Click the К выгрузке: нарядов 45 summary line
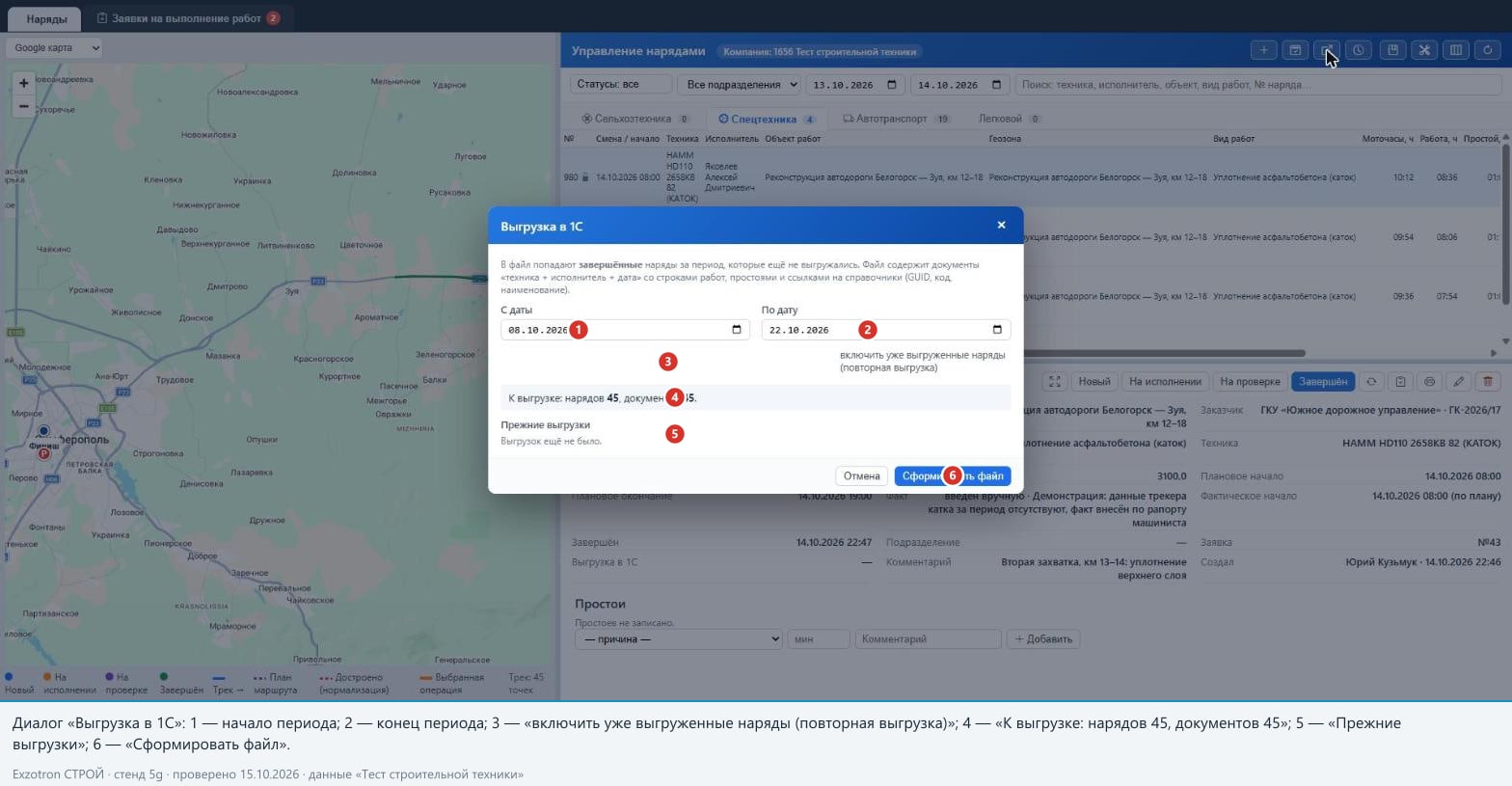This screenshot has height=786, width=1512. coord(755,397)
